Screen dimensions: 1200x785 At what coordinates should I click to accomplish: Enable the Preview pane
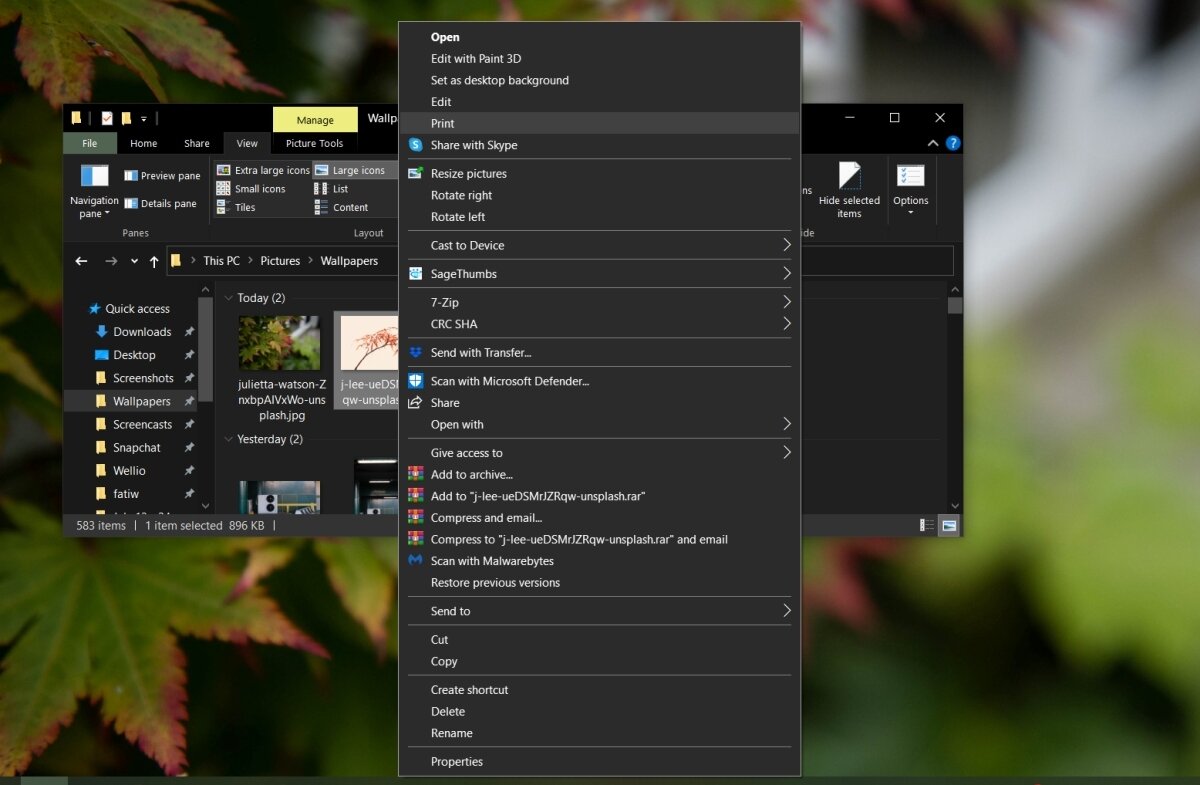click(x=162, y=175)
